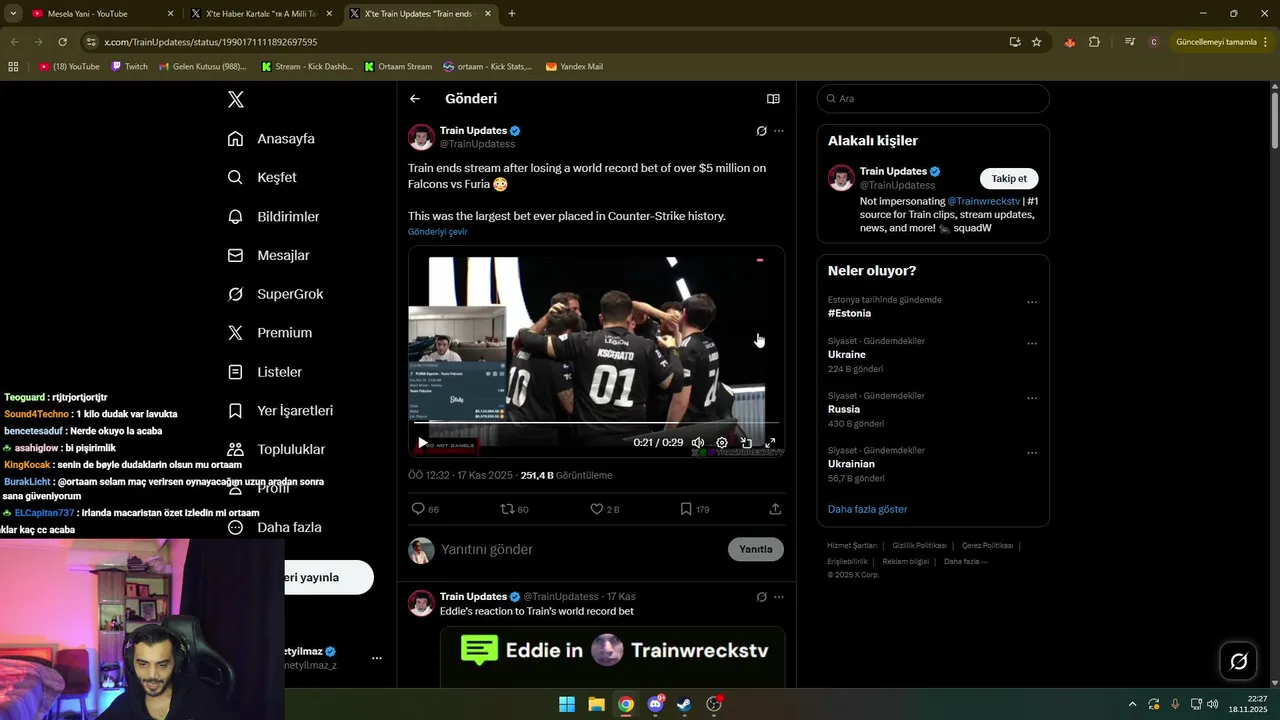Open File Explorer from the taskbar
This screenshot has height=720, width=1280.
(596, 704)
